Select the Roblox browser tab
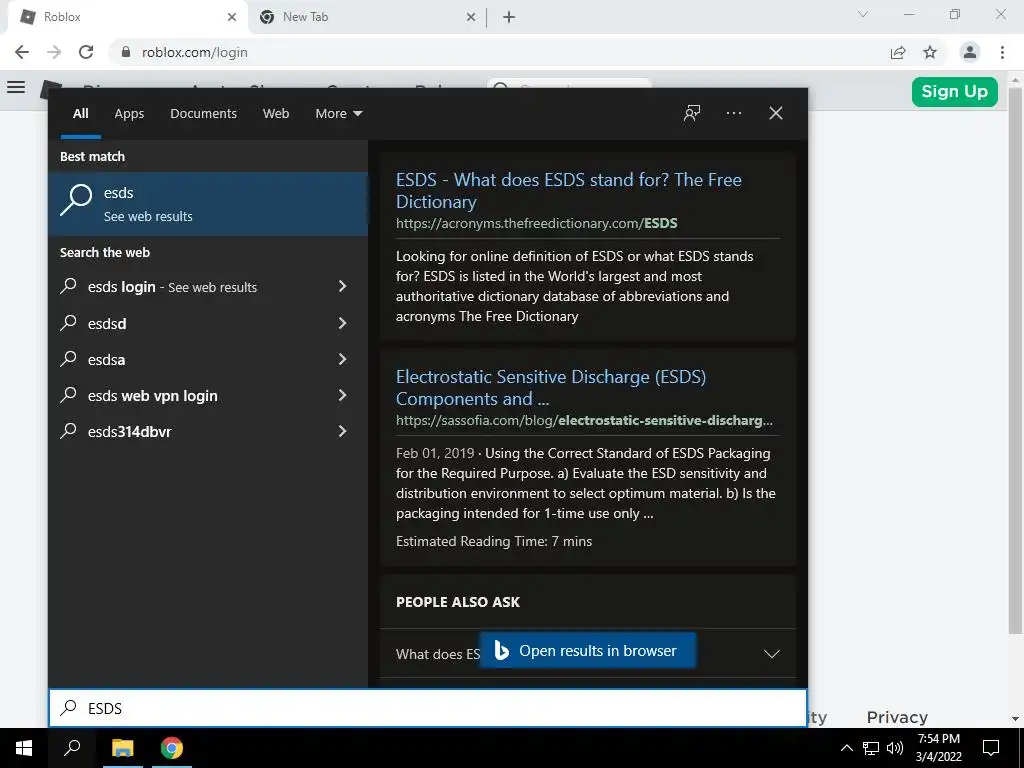Viewport: 1024px width, 768px height. tap(127, 17)
